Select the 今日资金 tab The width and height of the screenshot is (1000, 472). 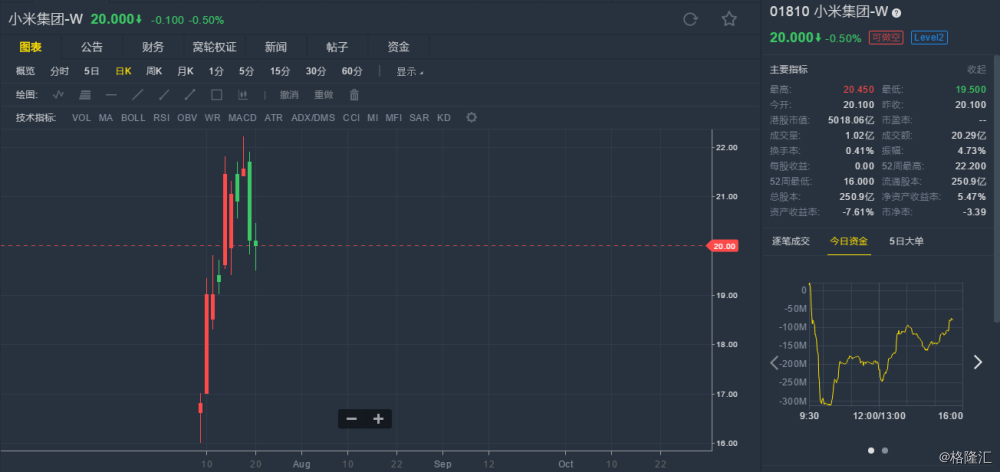click(x=849, y=241)
